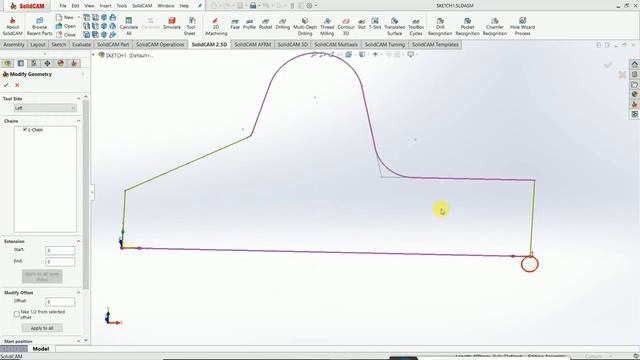Toggle the 1-Chain checkbox
The width and height of the screenshot is (640, 360).
(x=24, y=129)
